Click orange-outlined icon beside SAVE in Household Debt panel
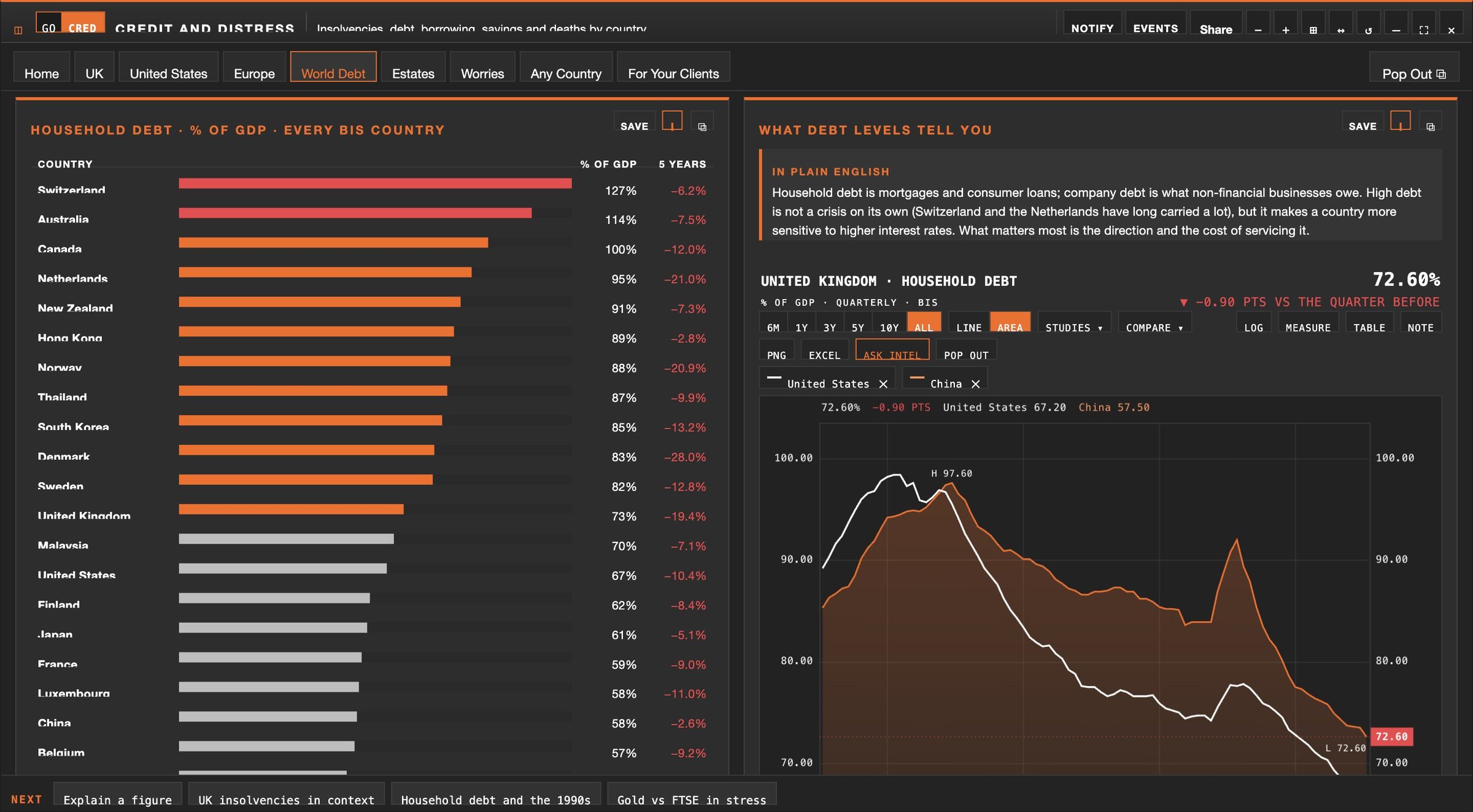The width and height of the screenshot is (1473, 812). pos(672,121)
